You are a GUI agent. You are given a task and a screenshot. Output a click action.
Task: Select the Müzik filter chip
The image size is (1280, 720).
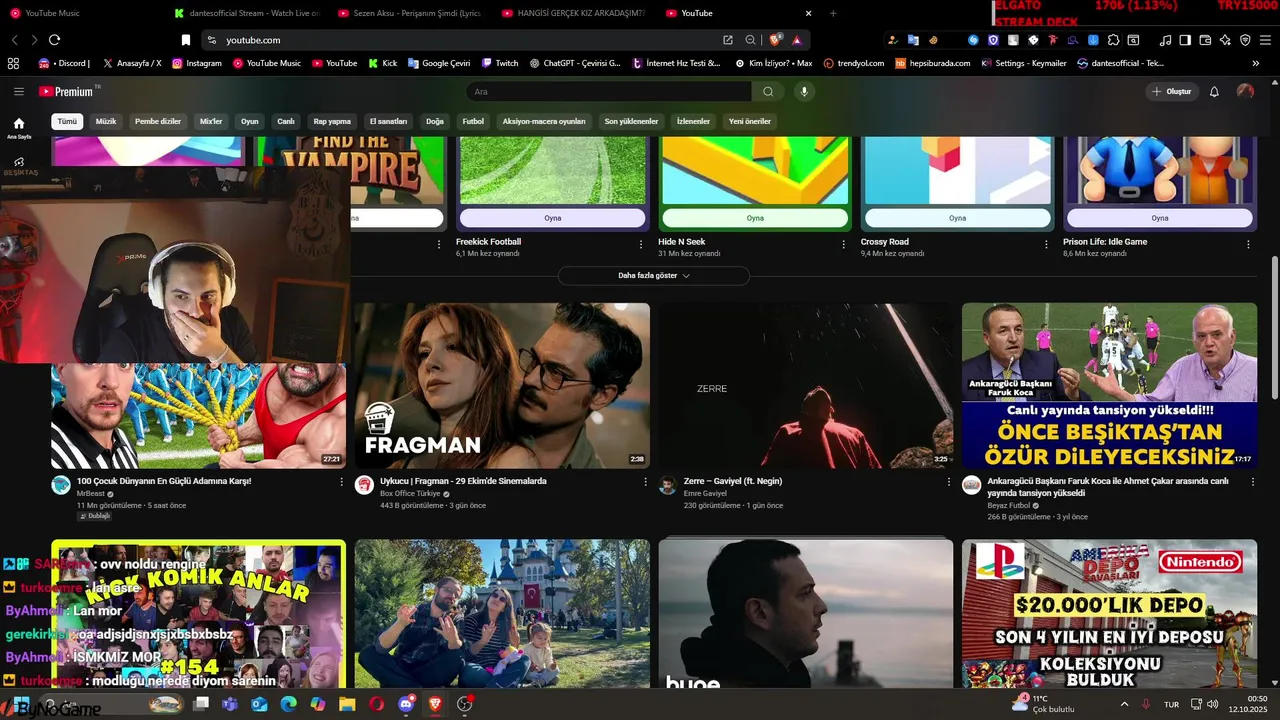point(106,121)
